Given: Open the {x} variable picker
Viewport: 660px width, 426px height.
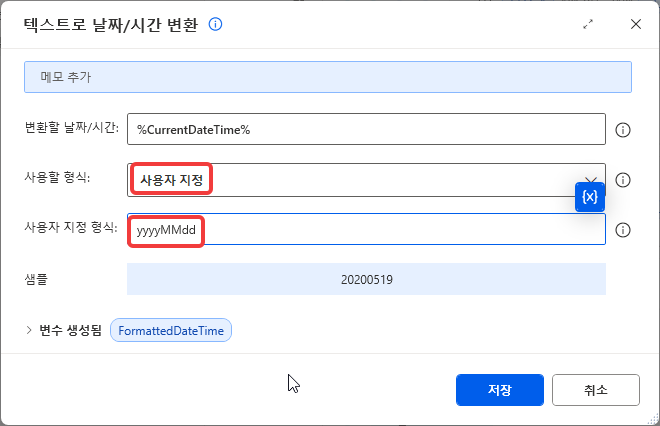Looking at the screenshot, I should (x=590, y=197).
